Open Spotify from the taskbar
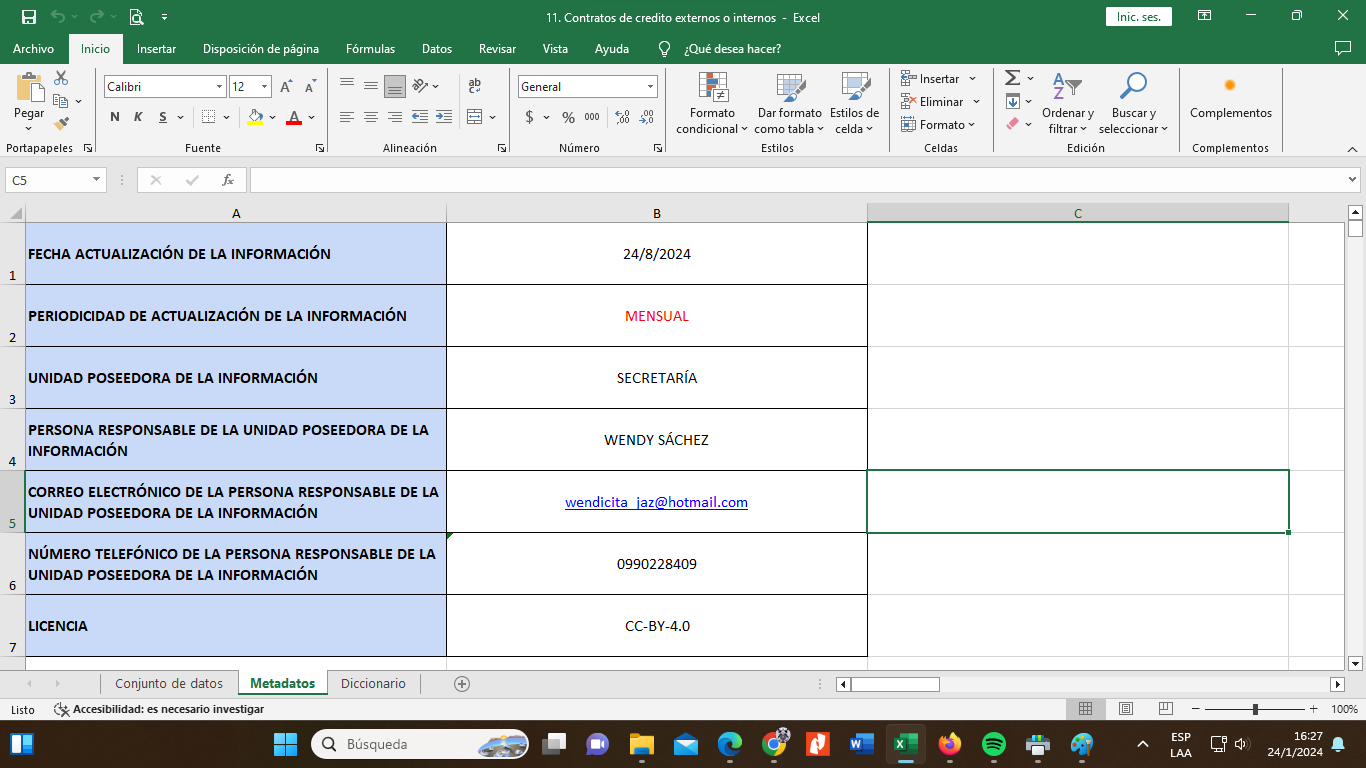The height and width of the screenshot is (768, 1366). coord(993,744)
